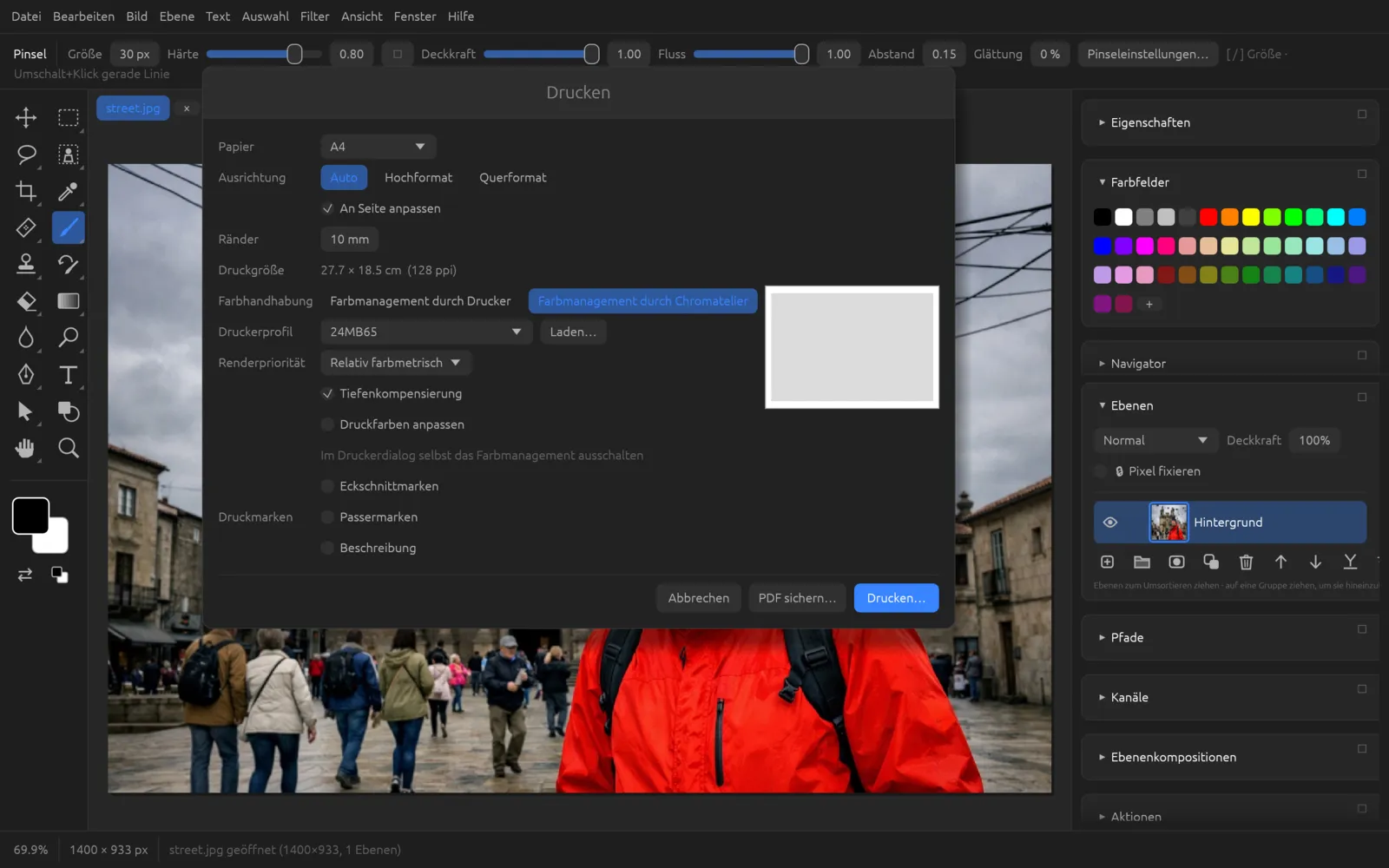The height and width of the screenshot is (868, 1389).
Task: Select the Gradient tool
Action: coord(68,301)
